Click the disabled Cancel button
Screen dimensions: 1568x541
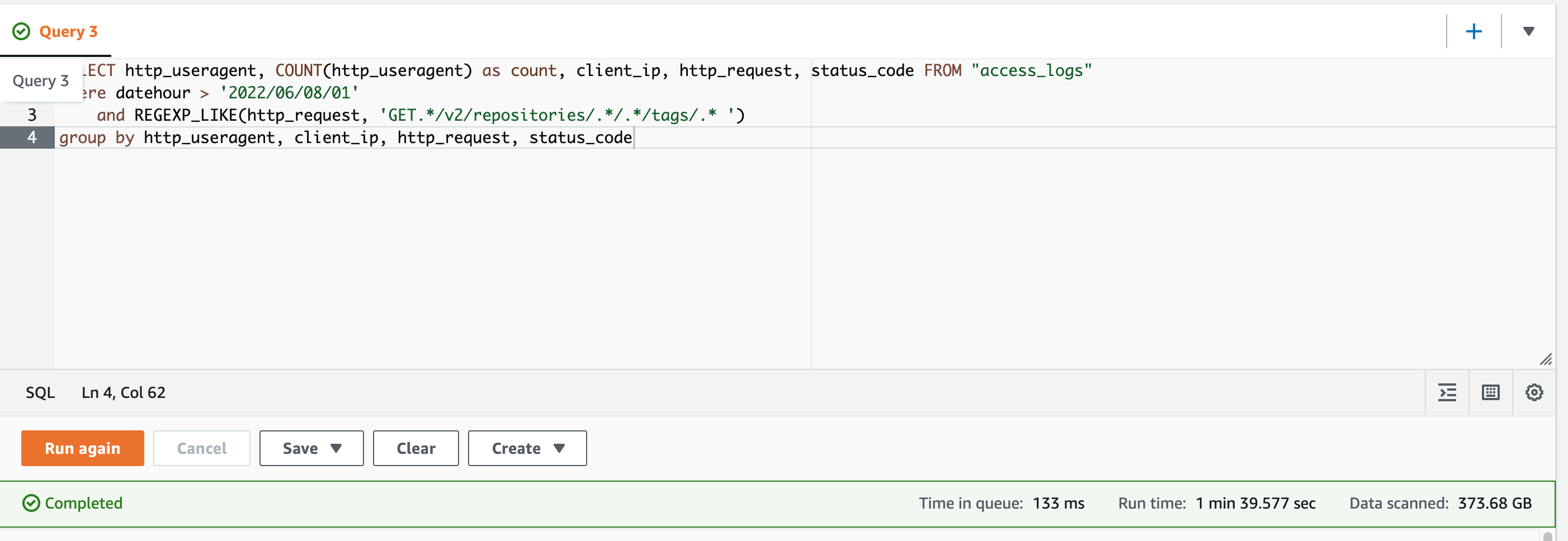pyautogui.click(x=201, y=448)
